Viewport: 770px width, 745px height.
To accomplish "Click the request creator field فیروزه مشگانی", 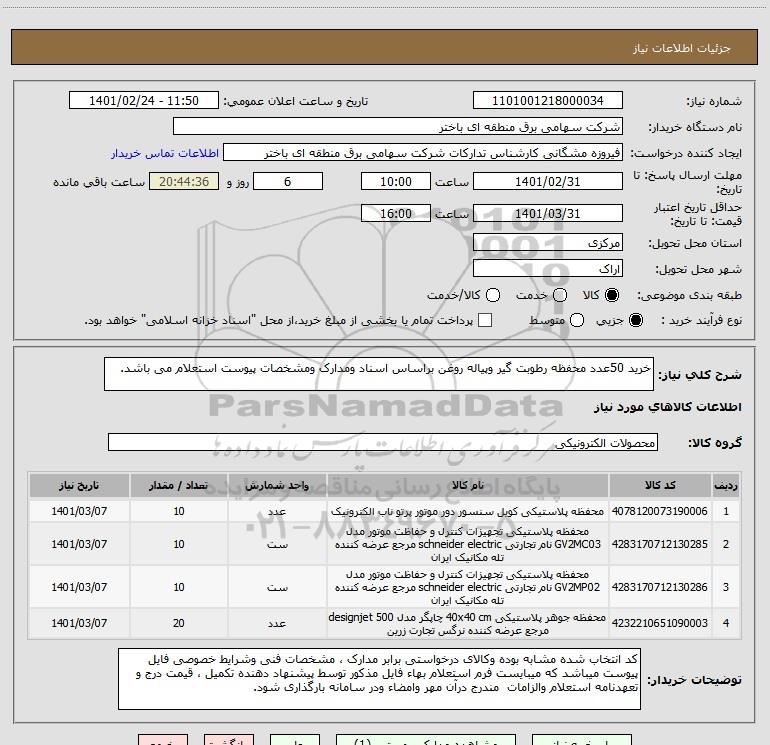I will point(423,153).
